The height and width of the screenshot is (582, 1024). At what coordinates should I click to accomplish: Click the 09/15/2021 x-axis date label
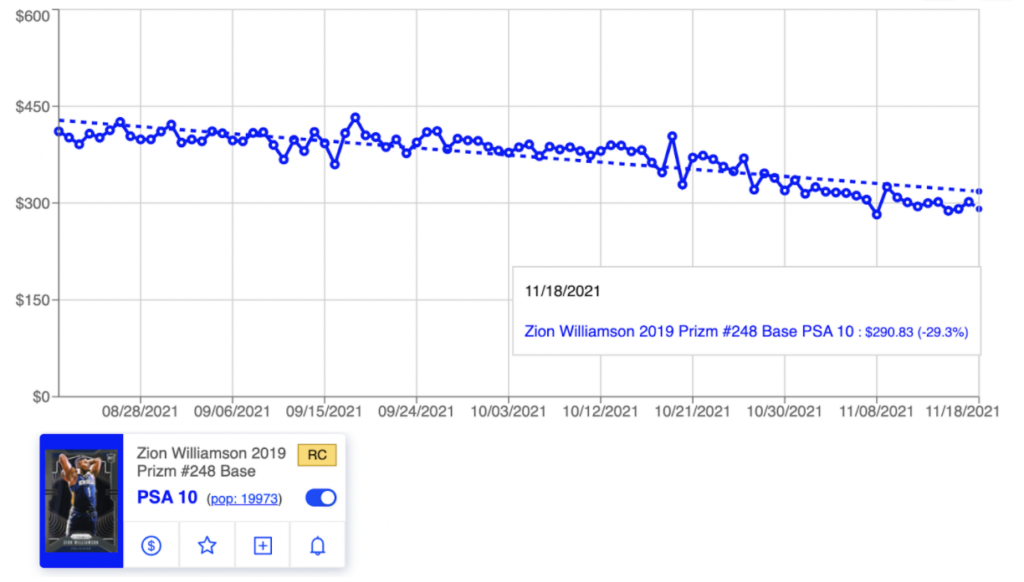324,412
